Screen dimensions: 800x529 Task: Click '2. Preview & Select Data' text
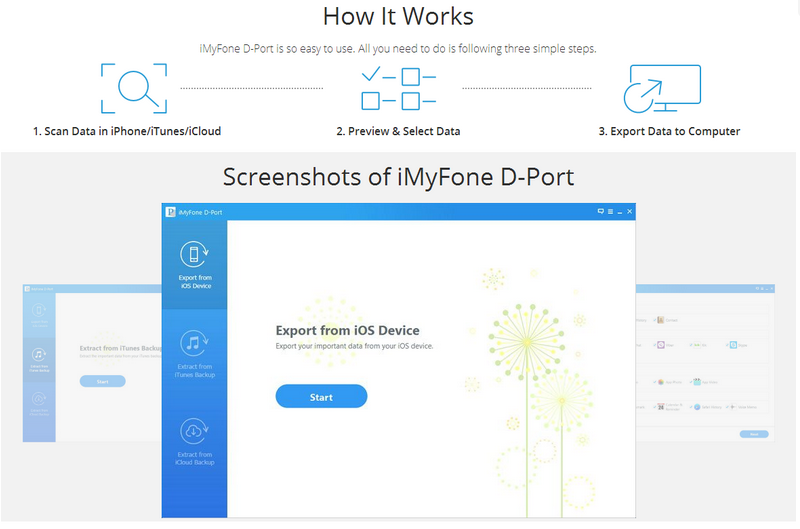click(398, 131)
